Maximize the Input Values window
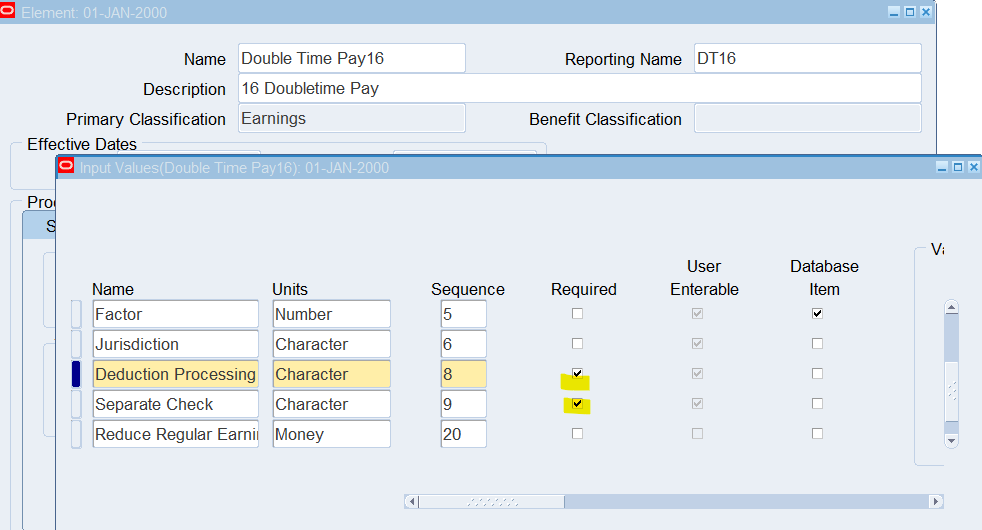This screenshot has height=530, width=982. point(957,167)
